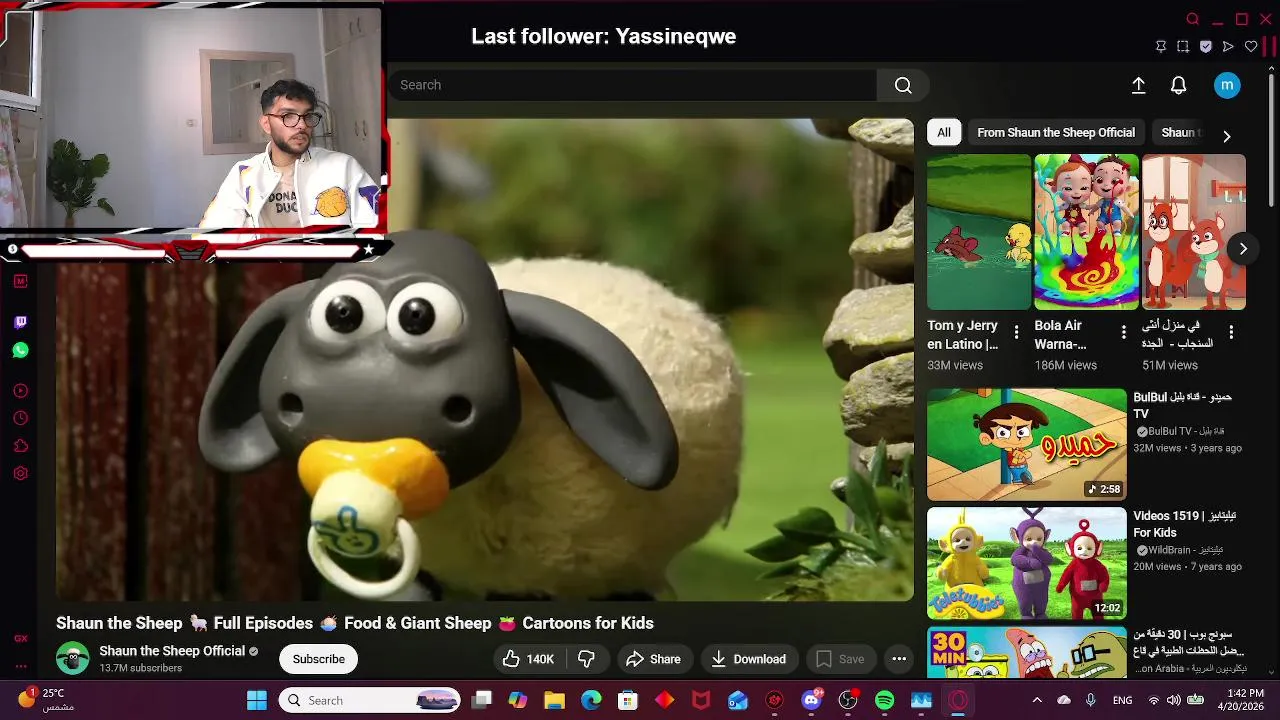Image resolution: width=1280 pixels, height=720 pixels.
Task: Show hidden system tray icons chevron
Action: pos(1036,700)
